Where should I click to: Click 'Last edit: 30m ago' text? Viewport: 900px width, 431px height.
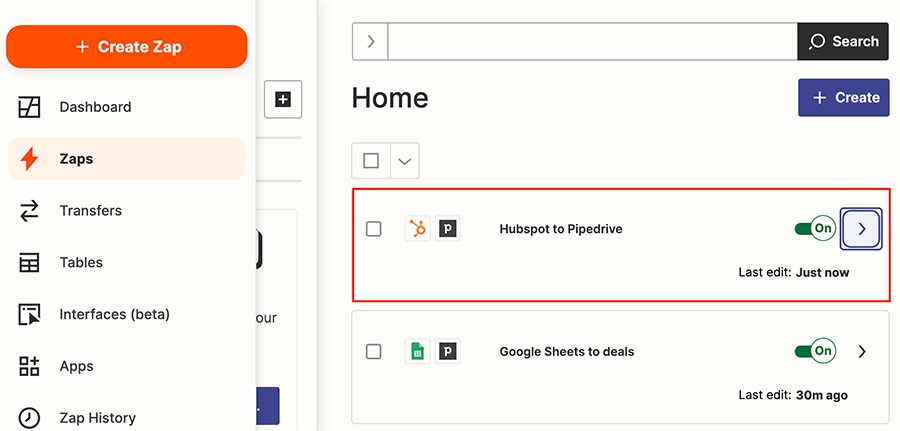coord(793,395)
